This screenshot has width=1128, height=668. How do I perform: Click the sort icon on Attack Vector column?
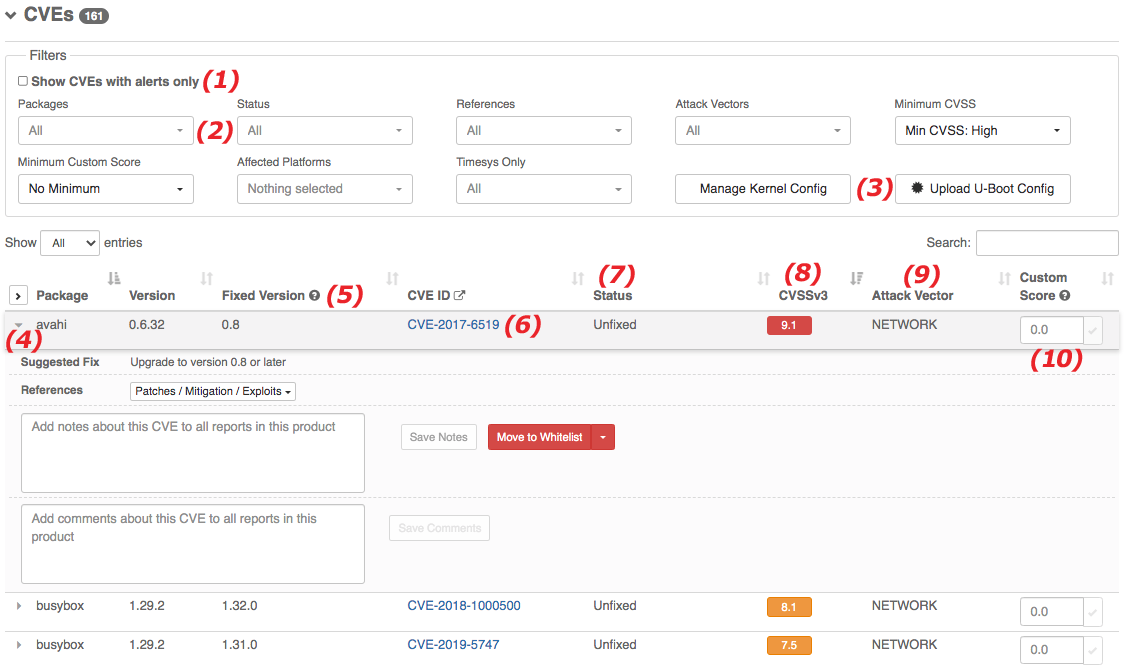(x=857, y=277)
